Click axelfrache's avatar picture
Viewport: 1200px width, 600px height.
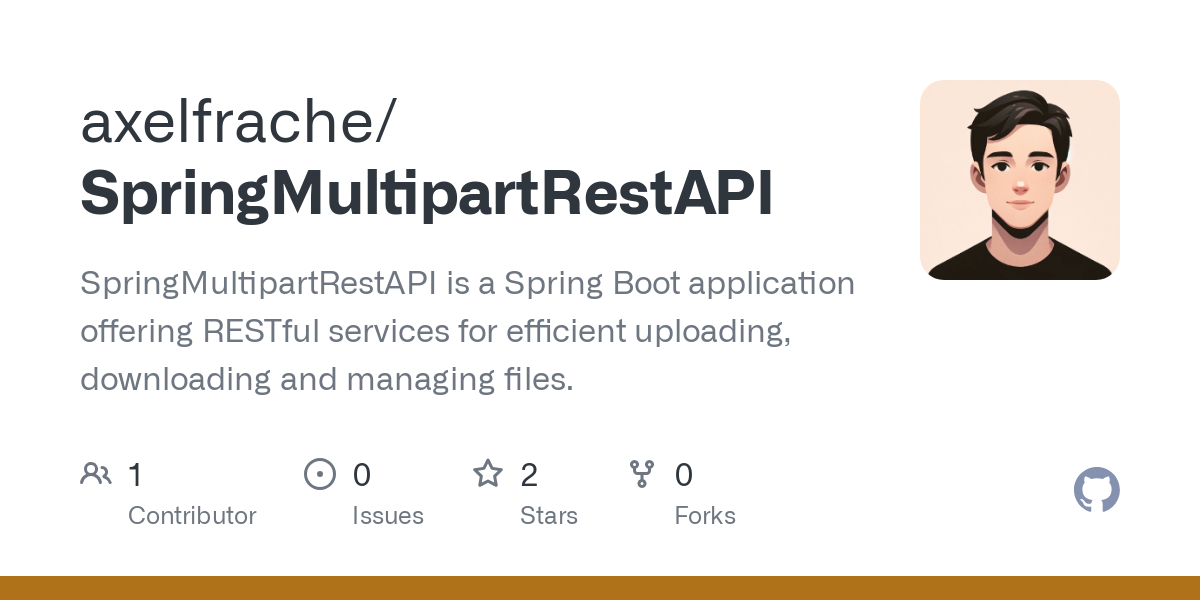pyautogui.click(x=1020, y=180)
